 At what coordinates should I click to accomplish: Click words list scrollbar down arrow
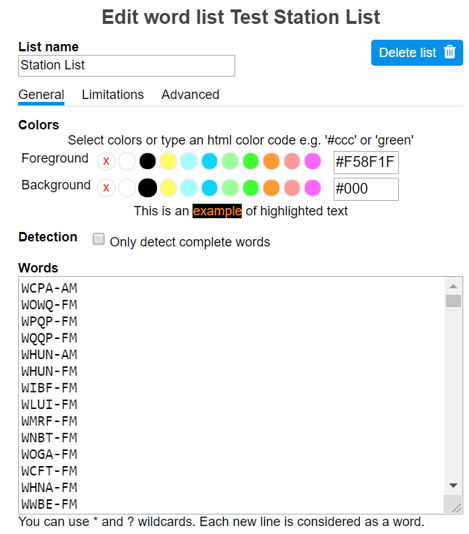[x=453, y=485]
